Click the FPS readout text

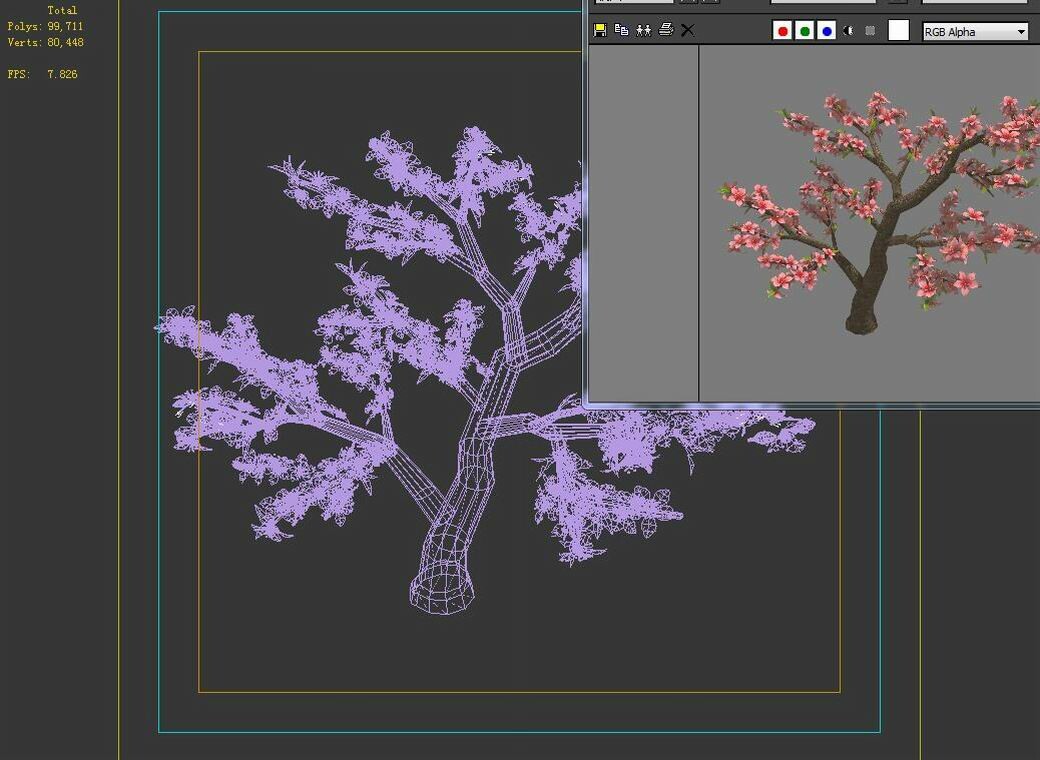click(41, 74)
